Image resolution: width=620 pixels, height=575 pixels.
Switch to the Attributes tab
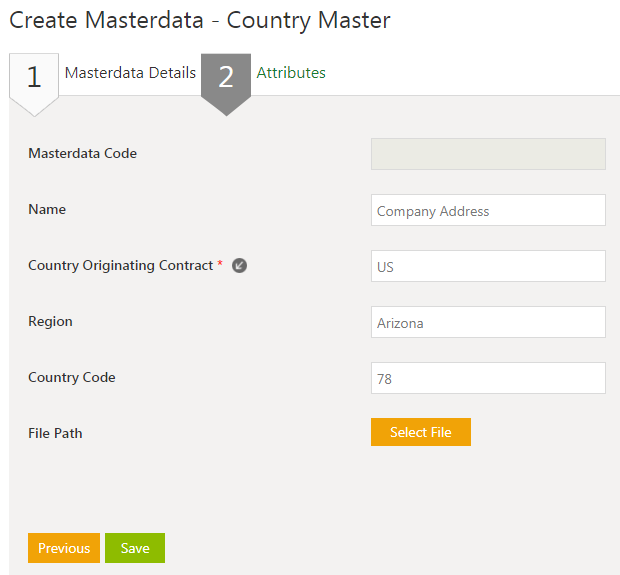[291, 73]
